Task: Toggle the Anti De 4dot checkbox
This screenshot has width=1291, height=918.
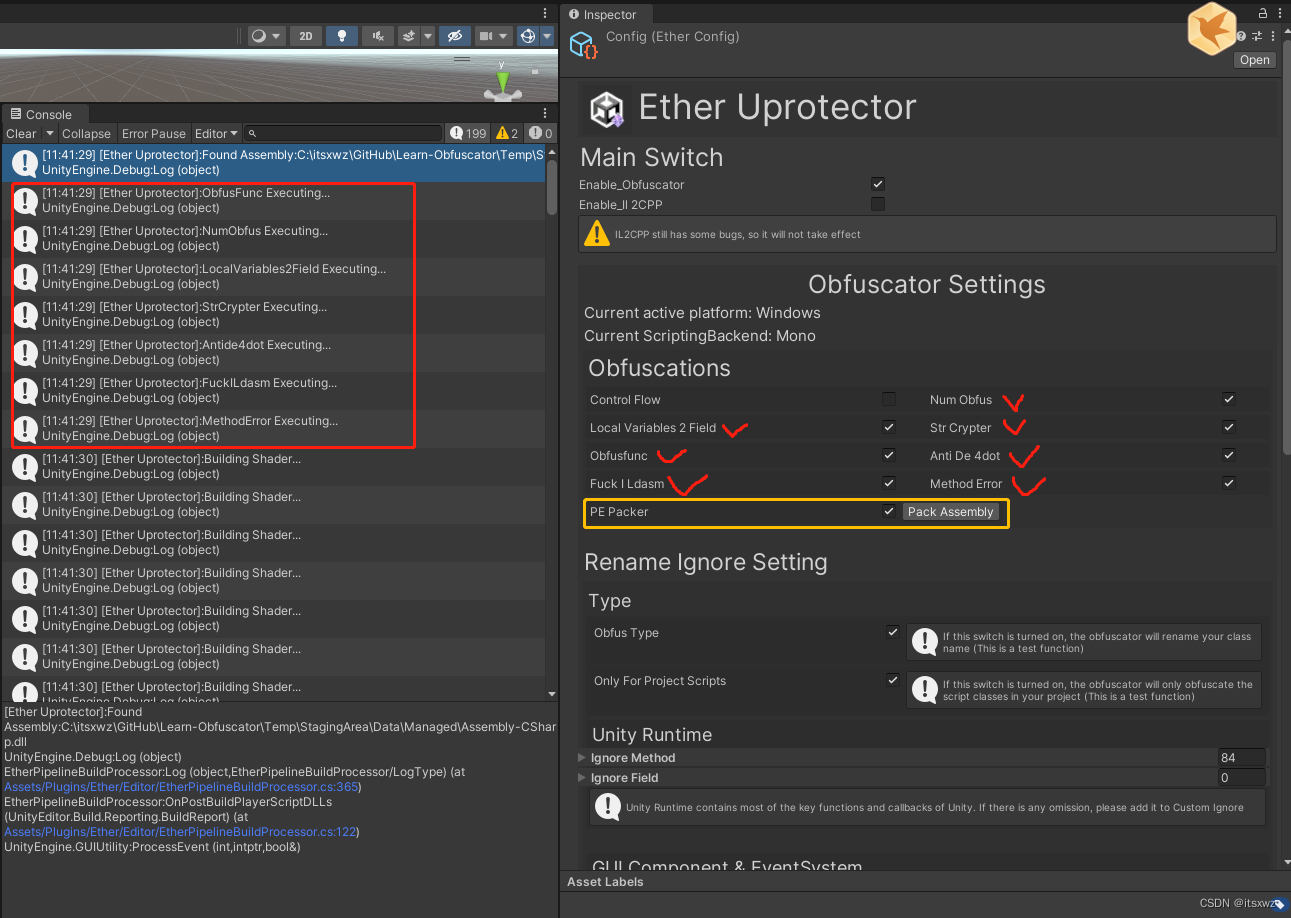Action: pyautogui.click(x=1228, y=455)
